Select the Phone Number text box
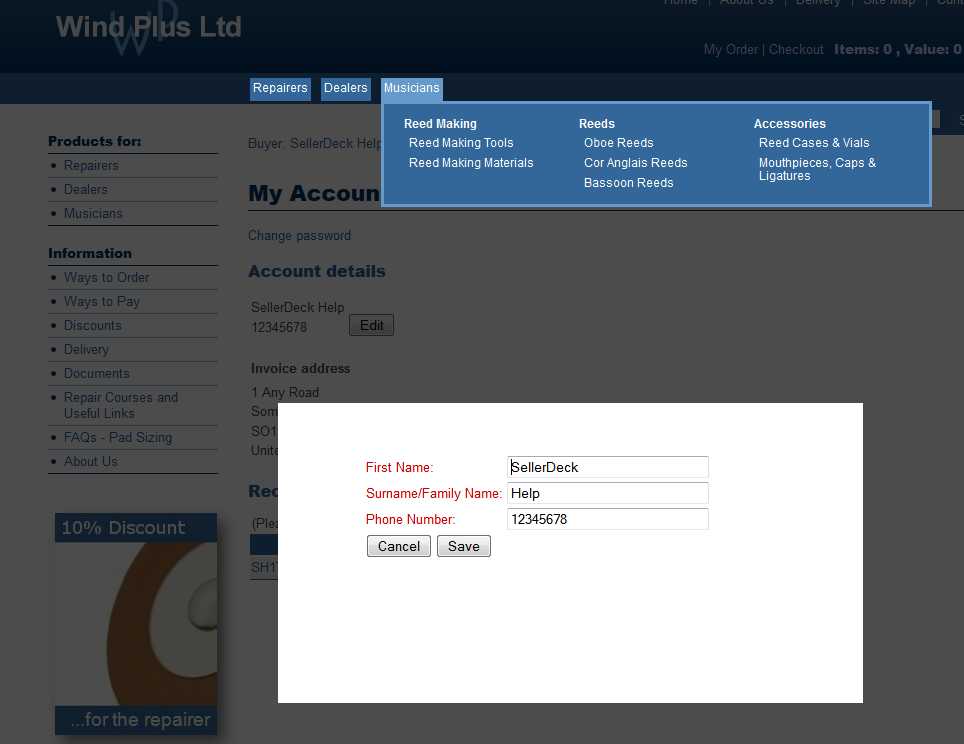Screen dimensions: 964x744 pyautogui.click(x=607, y=519)
